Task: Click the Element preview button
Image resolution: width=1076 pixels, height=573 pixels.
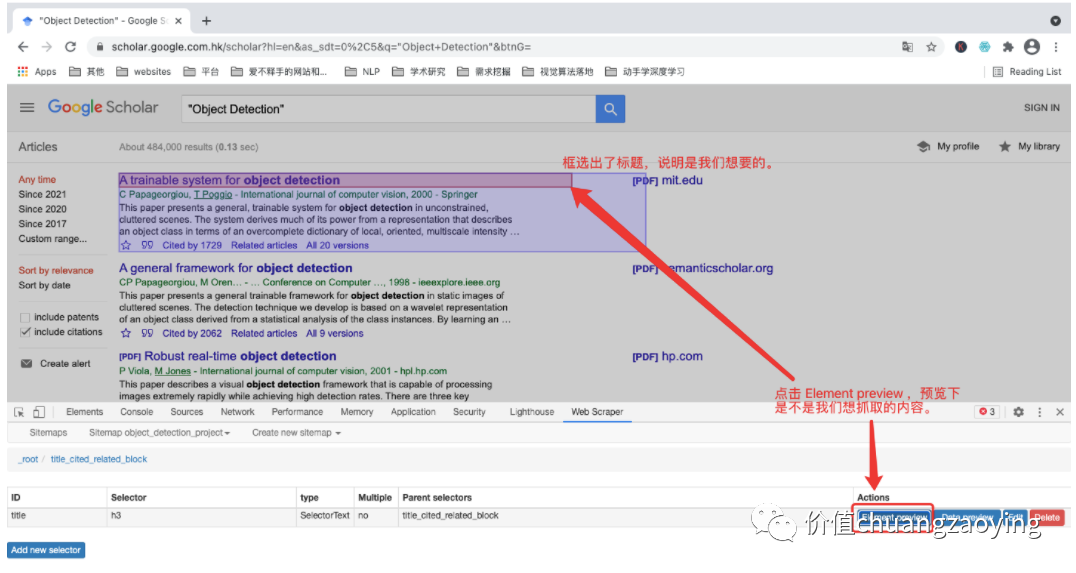Action: 894,517
